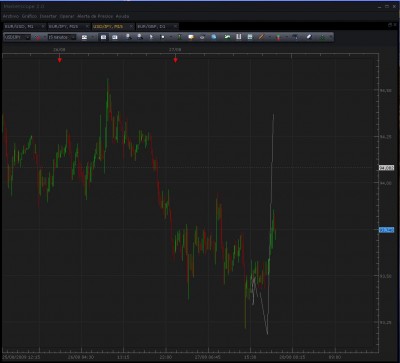The width and height of the screenshot is (400, 363).
Task: Click the green candlestick toolbar icon
Action: [179, 37]
